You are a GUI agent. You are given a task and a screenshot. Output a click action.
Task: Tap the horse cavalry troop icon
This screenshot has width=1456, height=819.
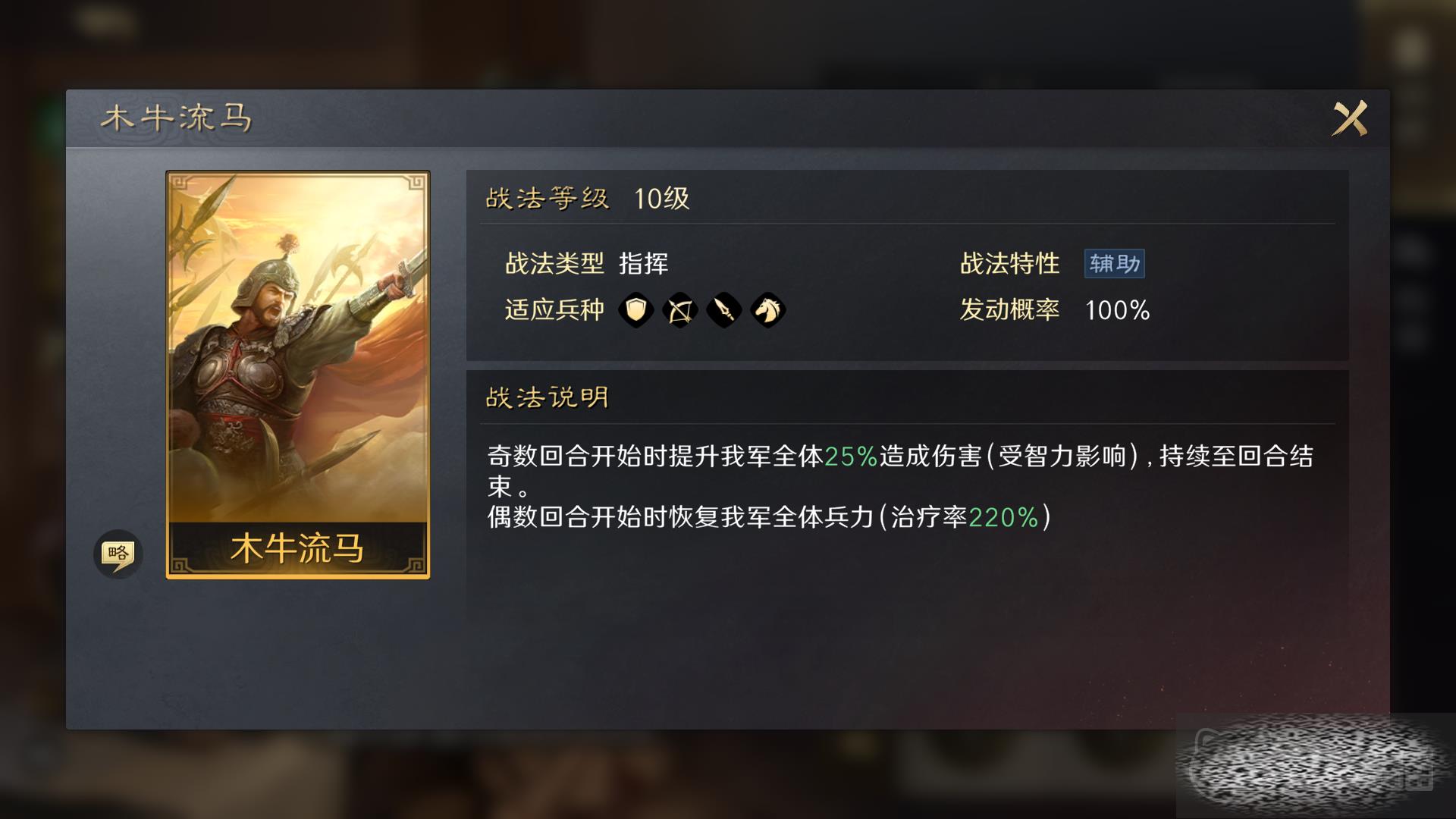tap(767, 309)
